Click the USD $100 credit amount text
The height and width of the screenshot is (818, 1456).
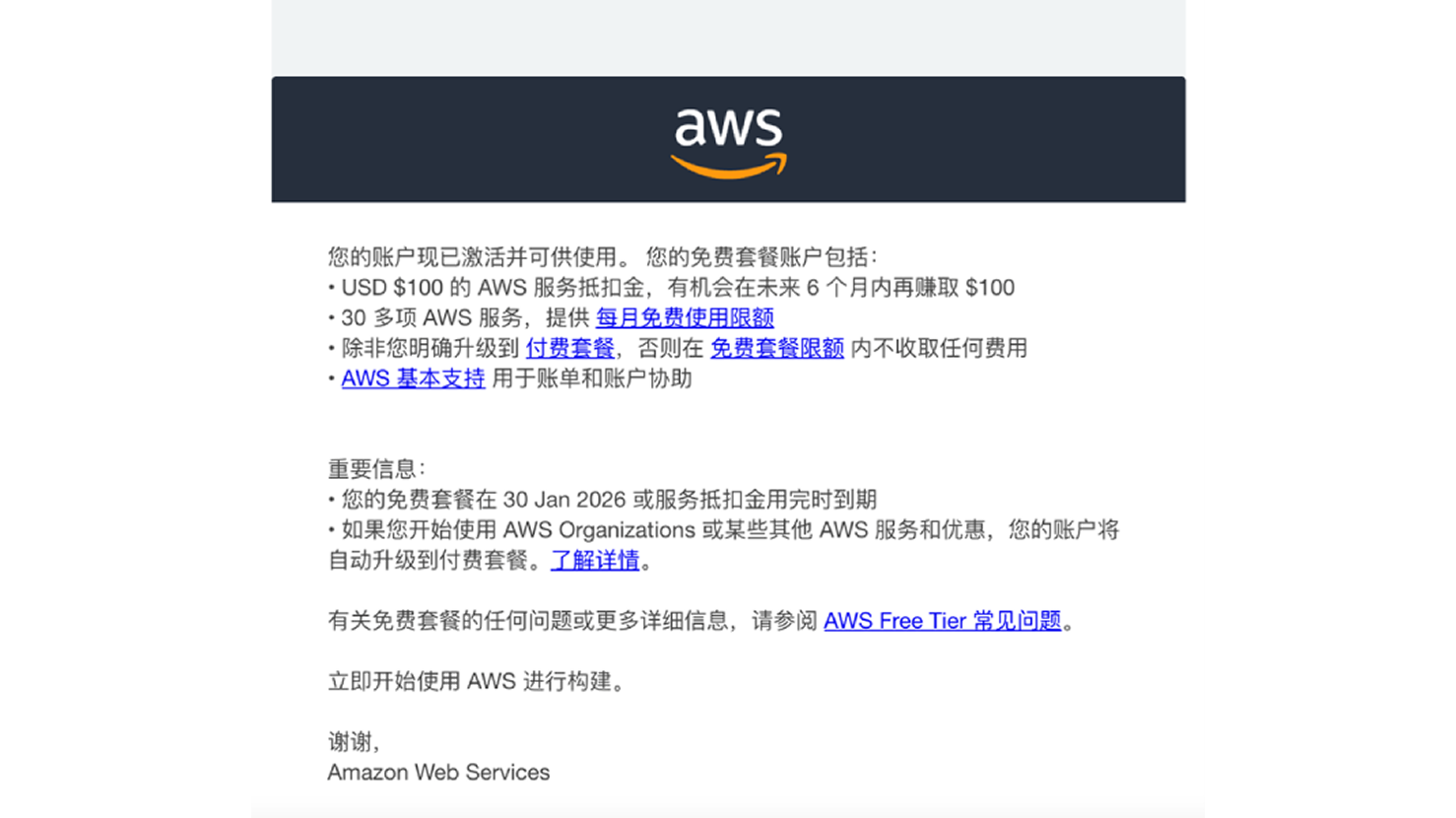click(392, 288)
